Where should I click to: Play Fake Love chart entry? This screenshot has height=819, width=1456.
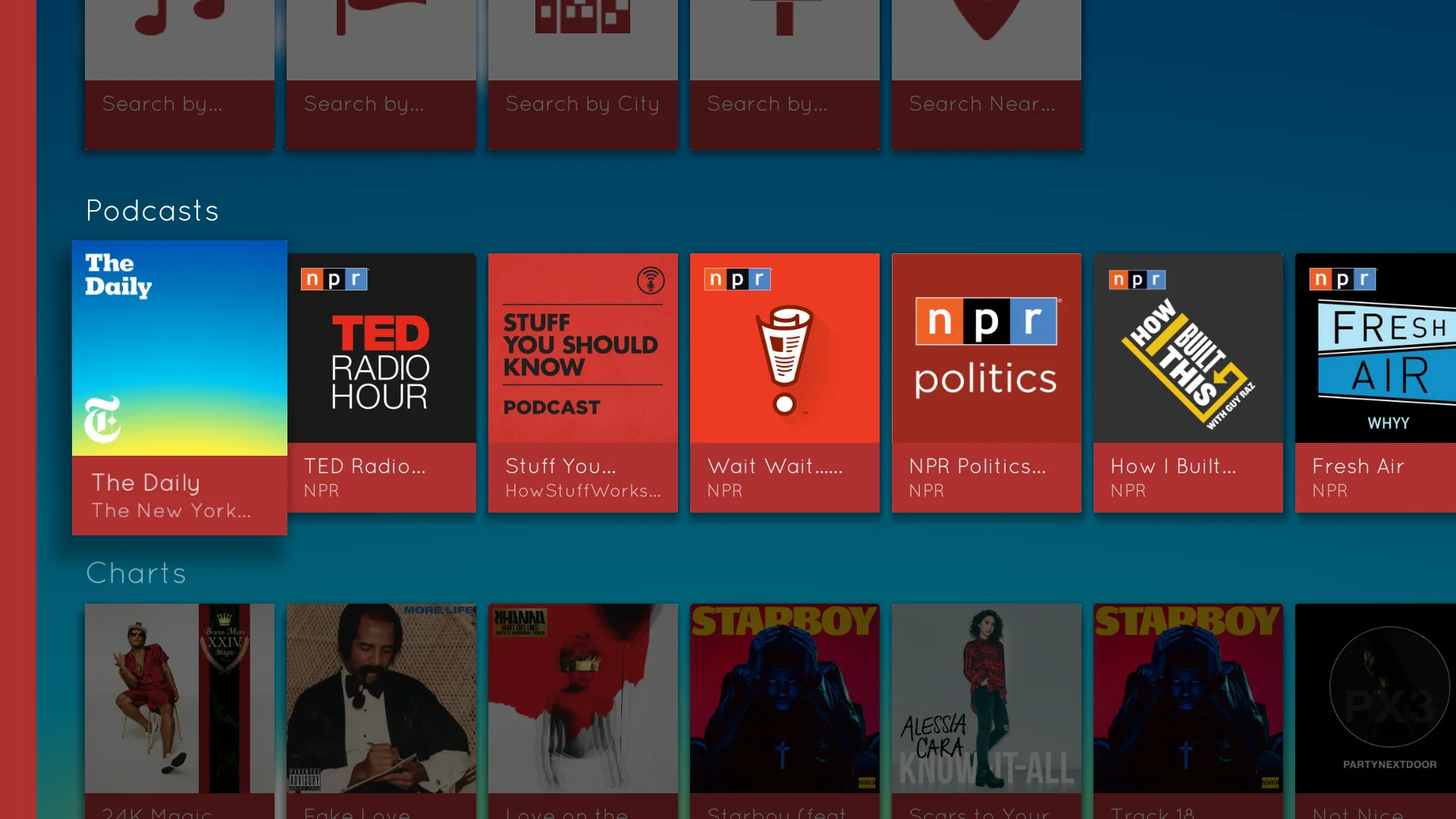click(381, 711)
